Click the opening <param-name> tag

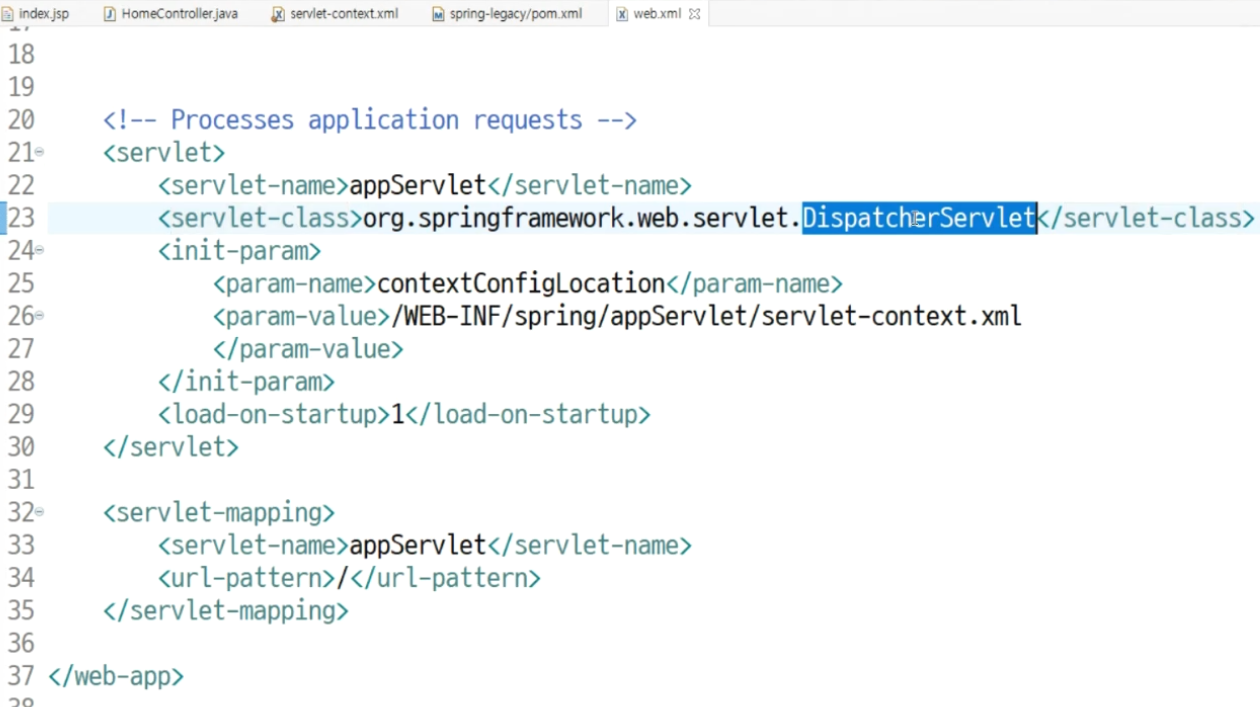(x=294, y=283)
